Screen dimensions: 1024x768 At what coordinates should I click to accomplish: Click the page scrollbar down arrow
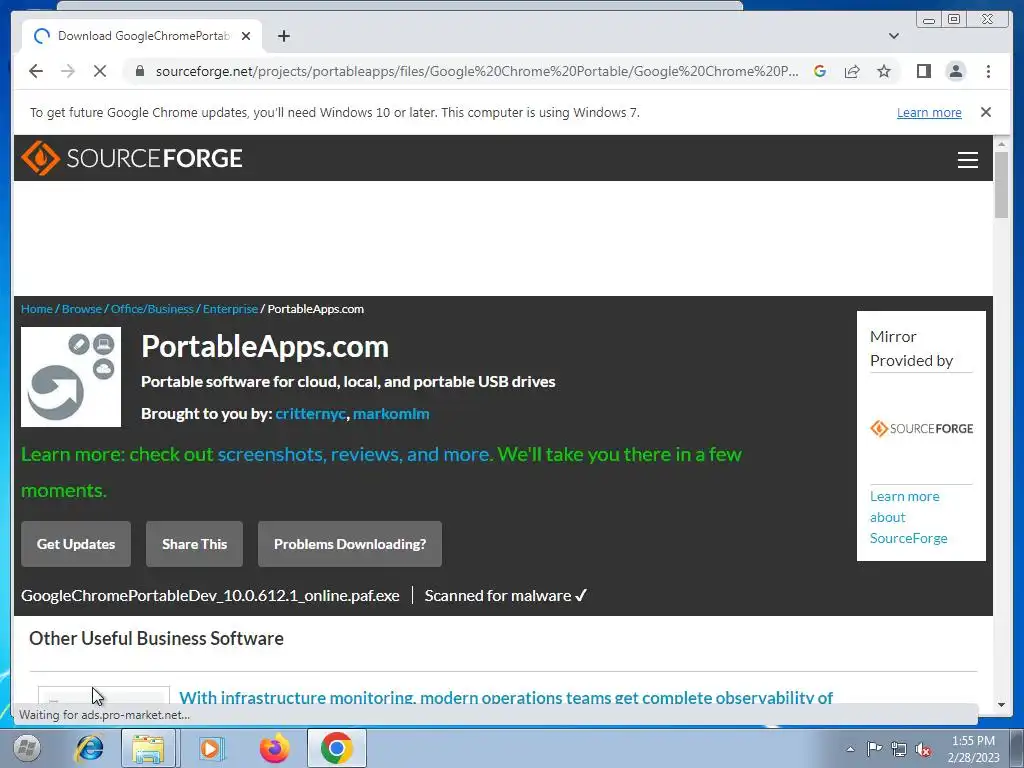[1001, 705]
